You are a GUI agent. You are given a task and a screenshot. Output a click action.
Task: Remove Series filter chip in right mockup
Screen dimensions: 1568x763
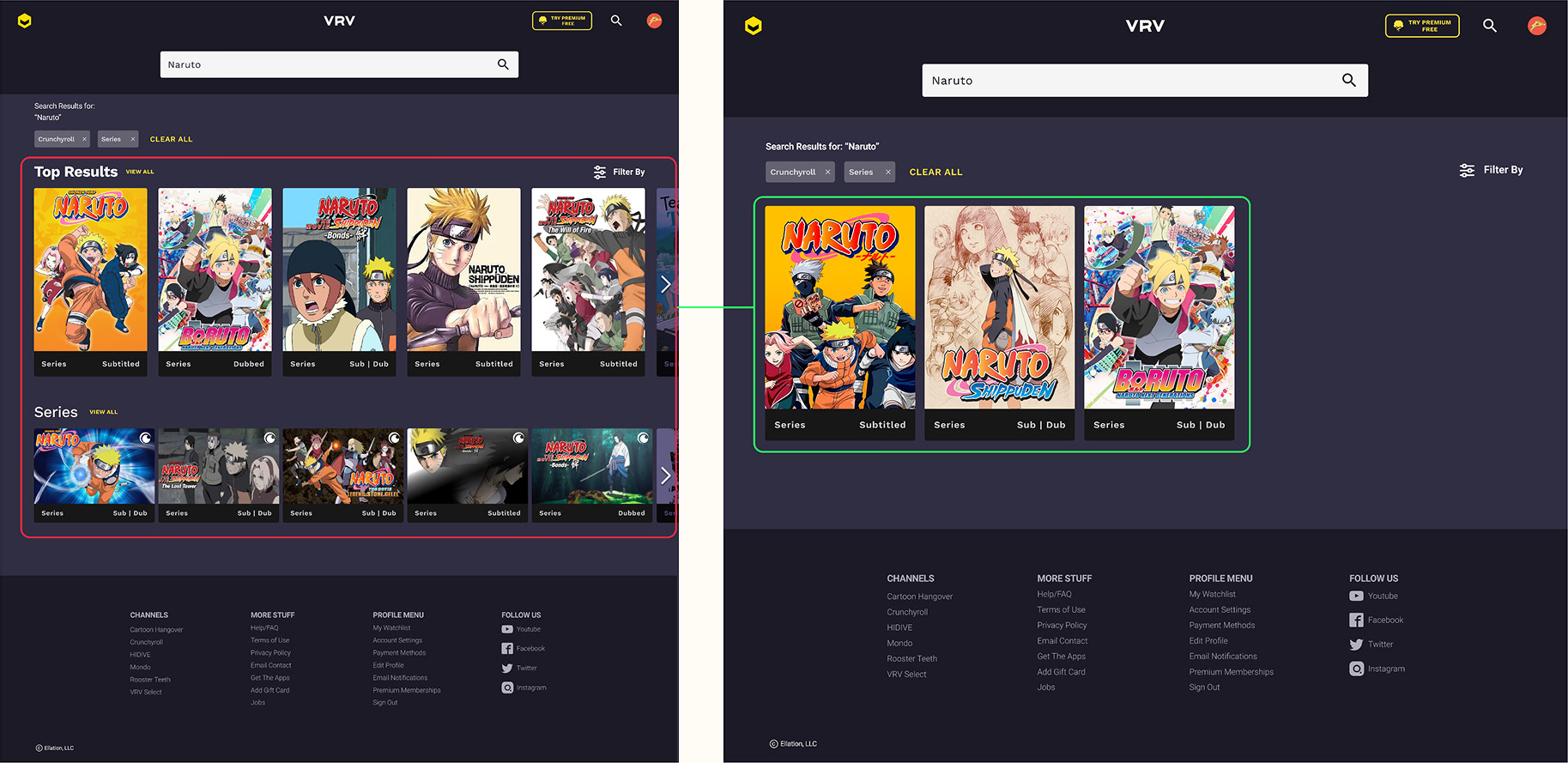point(888,172)
